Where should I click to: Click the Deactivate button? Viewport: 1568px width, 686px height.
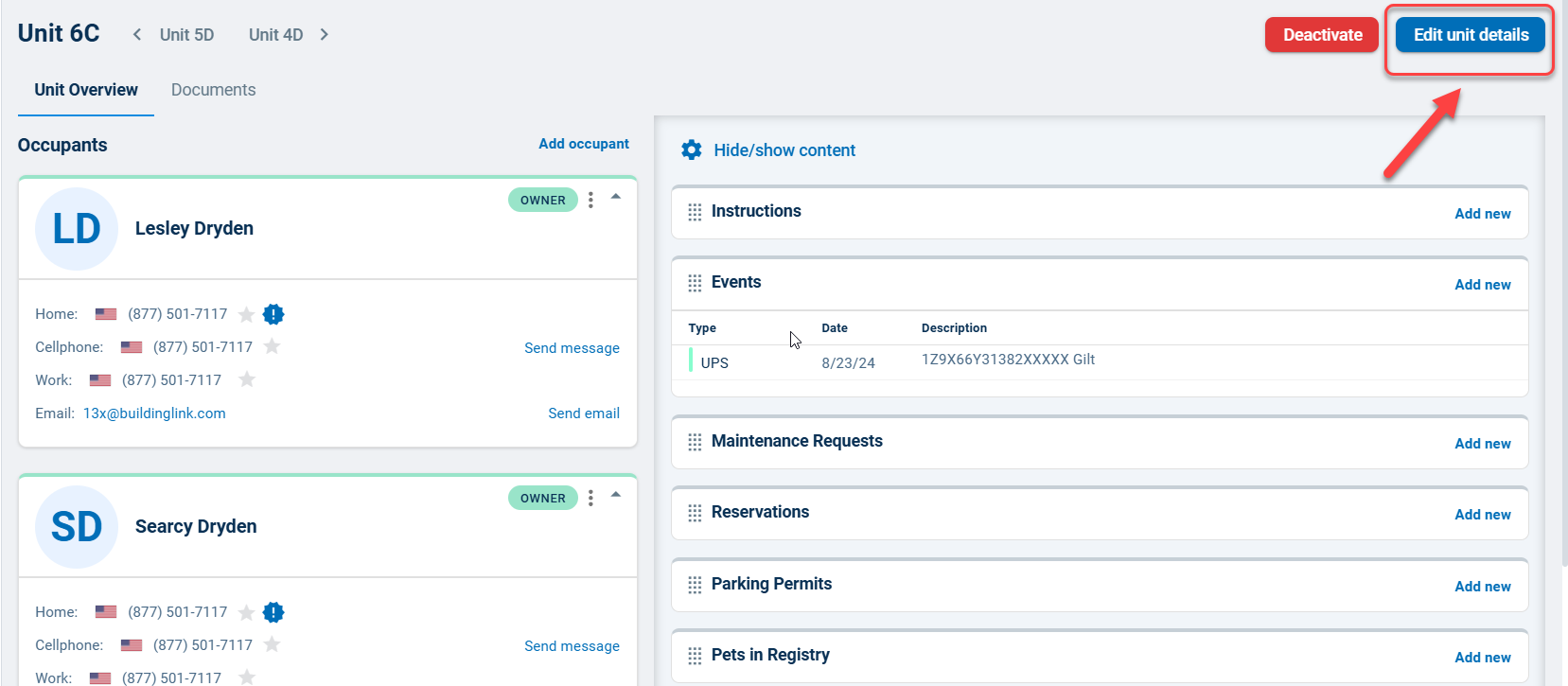click(1322, 35)
